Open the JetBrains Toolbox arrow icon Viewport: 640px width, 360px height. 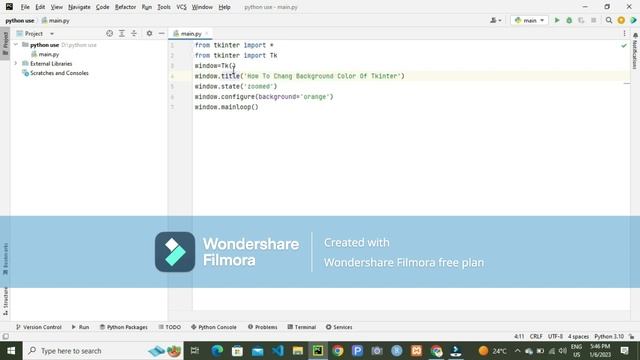tap(633, 20)
